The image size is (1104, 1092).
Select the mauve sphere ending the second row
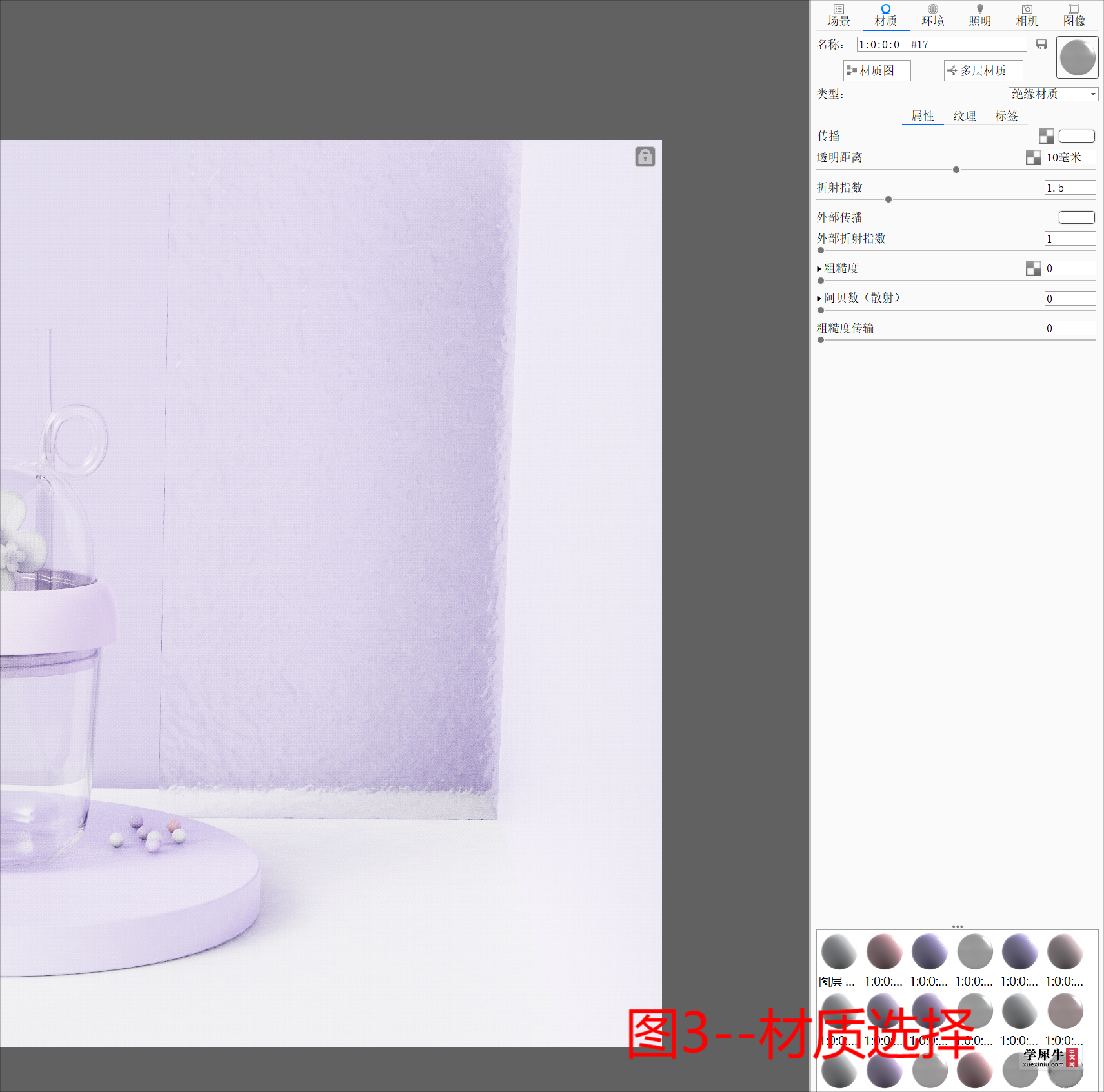click(1065, 1011)
